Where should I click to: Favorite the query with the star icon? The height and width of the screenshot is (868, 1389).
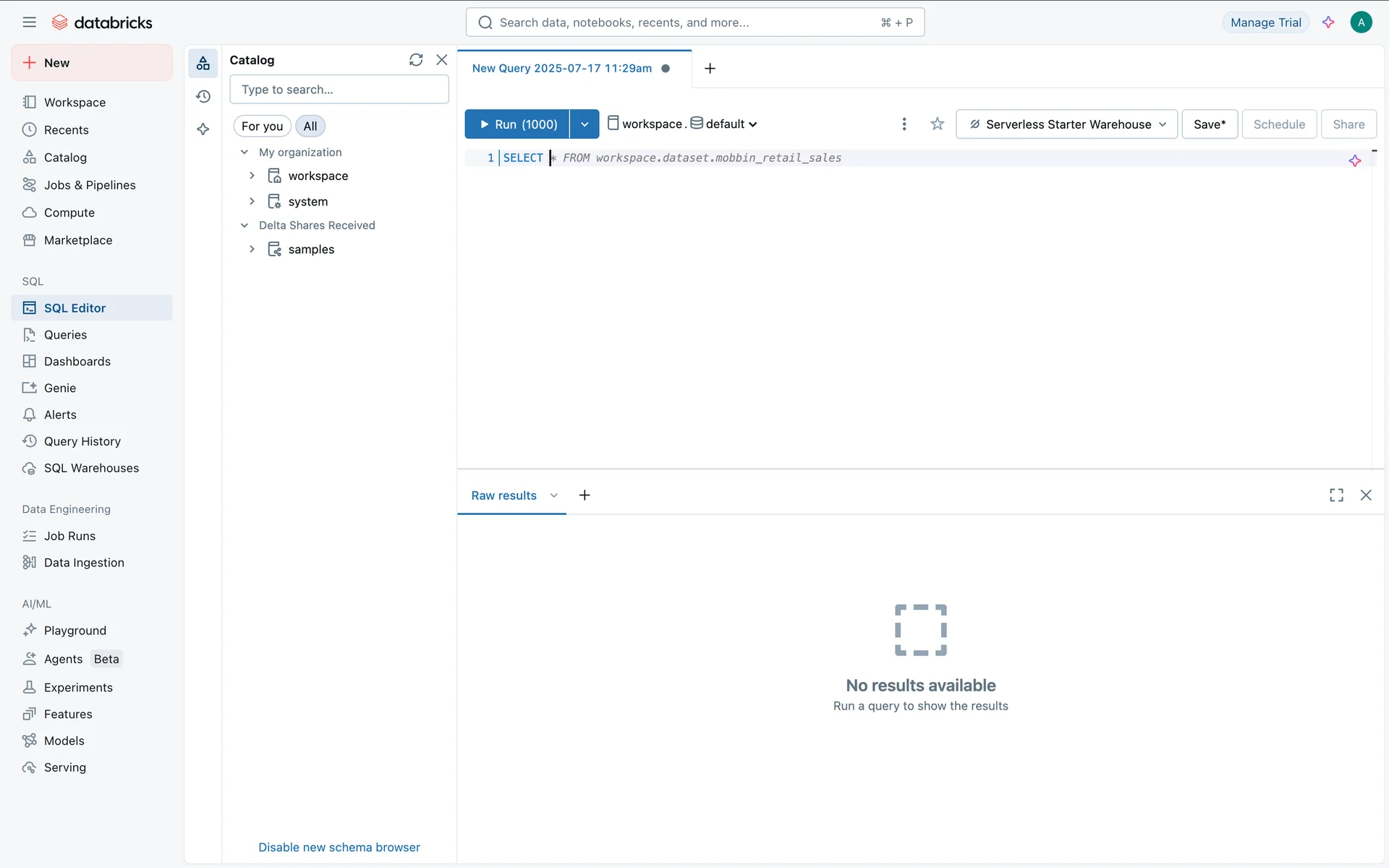coord(937,124)
